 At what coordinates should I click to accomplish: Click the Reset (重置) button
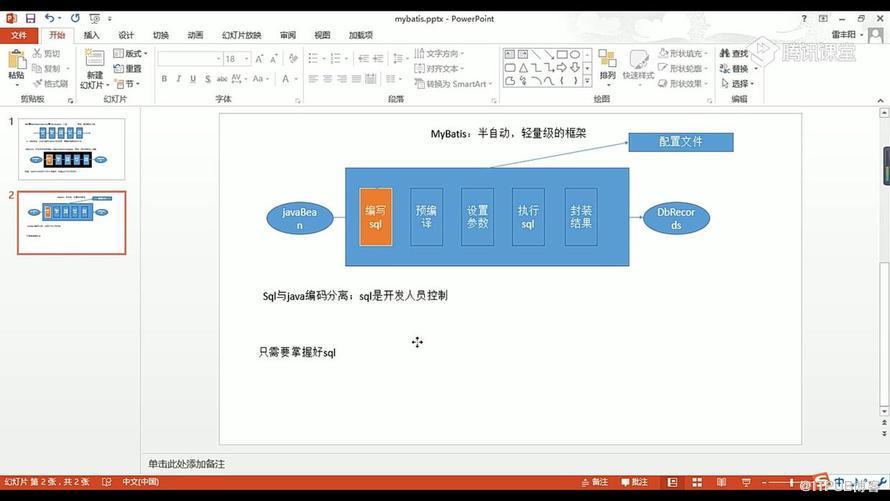coord(128,69)
